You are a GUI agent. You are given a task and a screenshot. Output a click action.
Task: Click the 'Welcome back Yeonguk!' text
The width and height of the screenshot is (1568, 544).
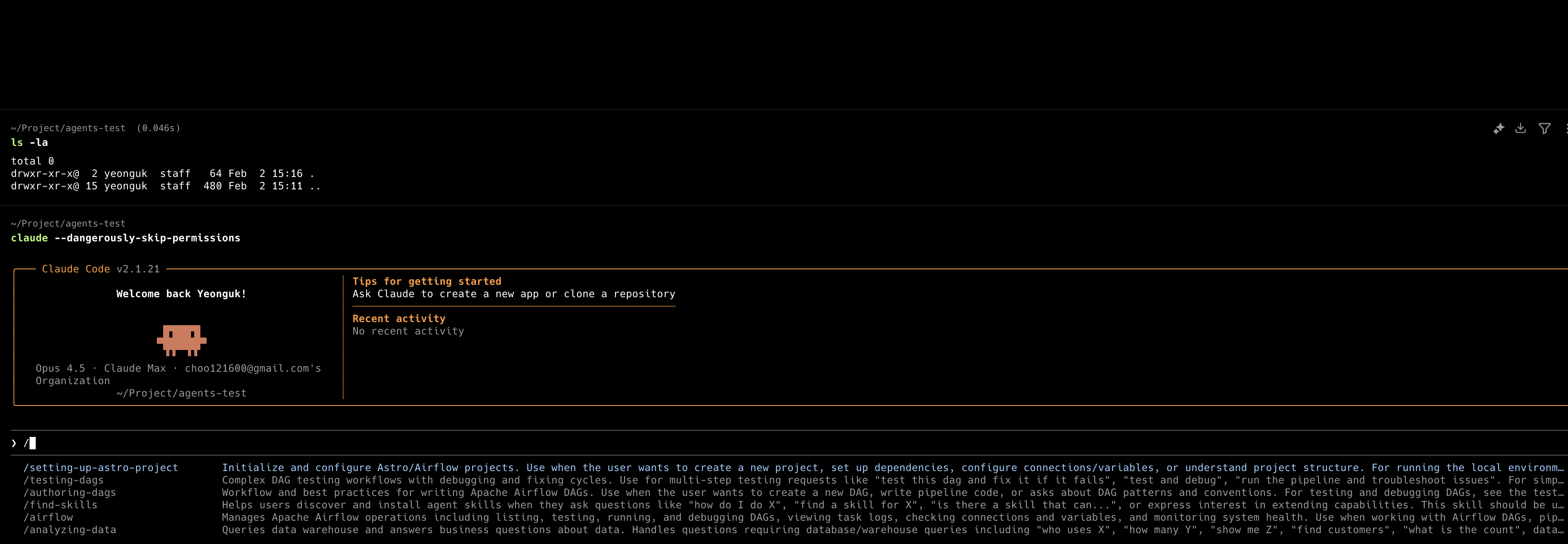[181, 294]
